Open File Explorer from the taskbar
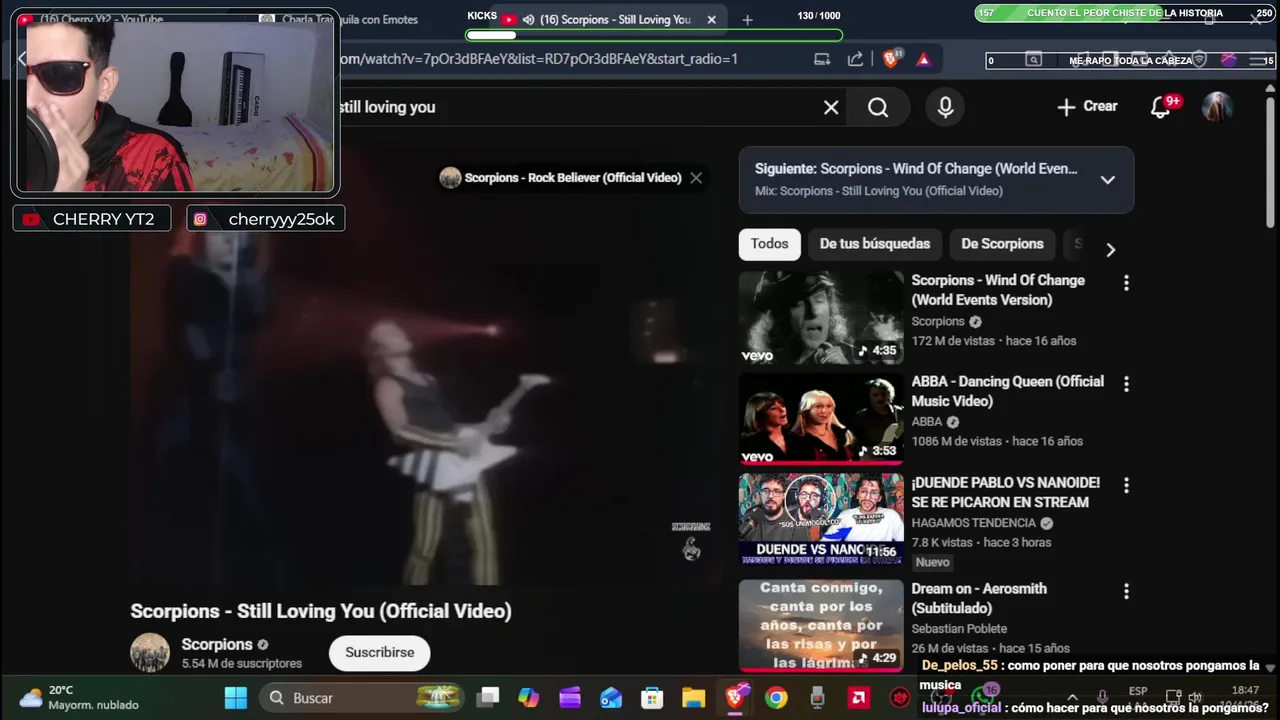The height and width of the screenshot is (720, 1280). [693, 698]
